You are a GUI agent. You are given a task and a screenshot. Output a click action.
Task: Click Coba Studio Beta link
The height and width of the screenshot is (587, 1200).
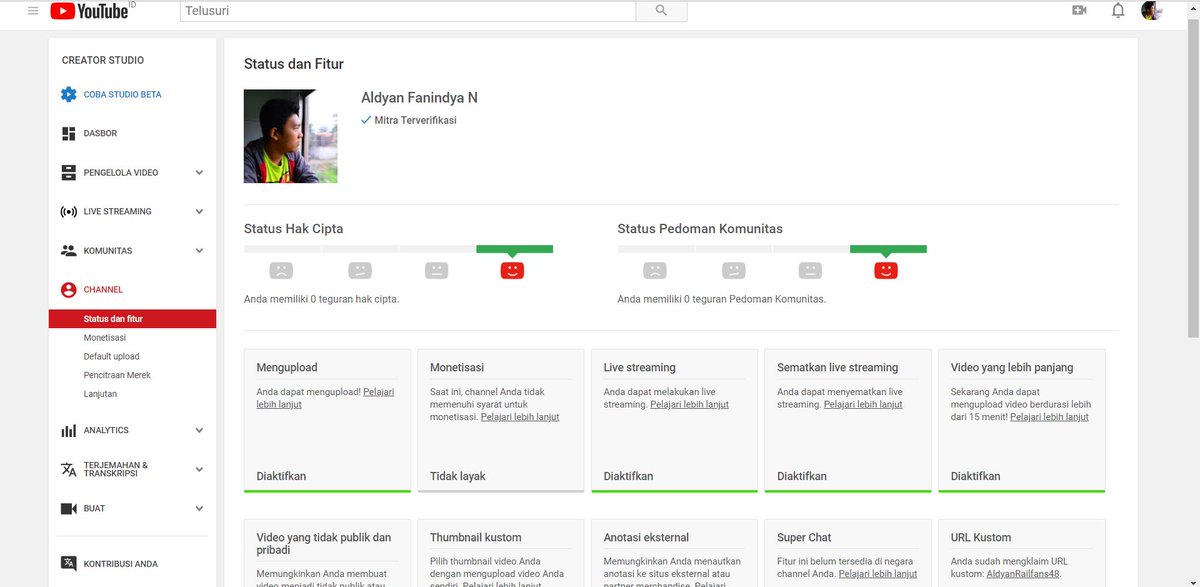(122, 94)
